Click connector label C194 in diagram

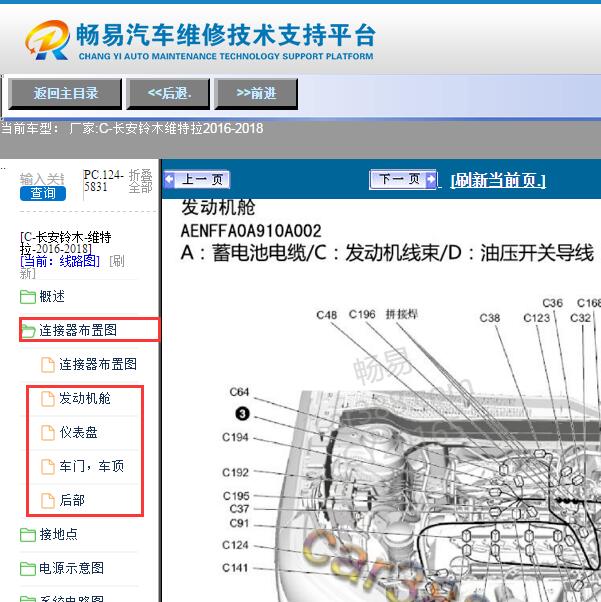(x=235, y=437)
